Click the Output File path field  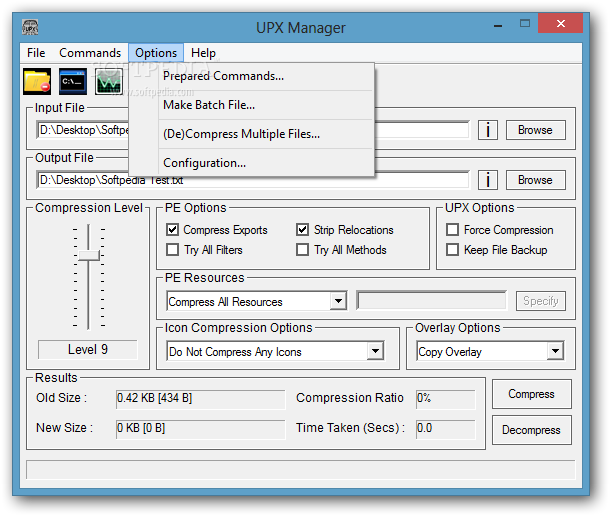coord(253,180)
